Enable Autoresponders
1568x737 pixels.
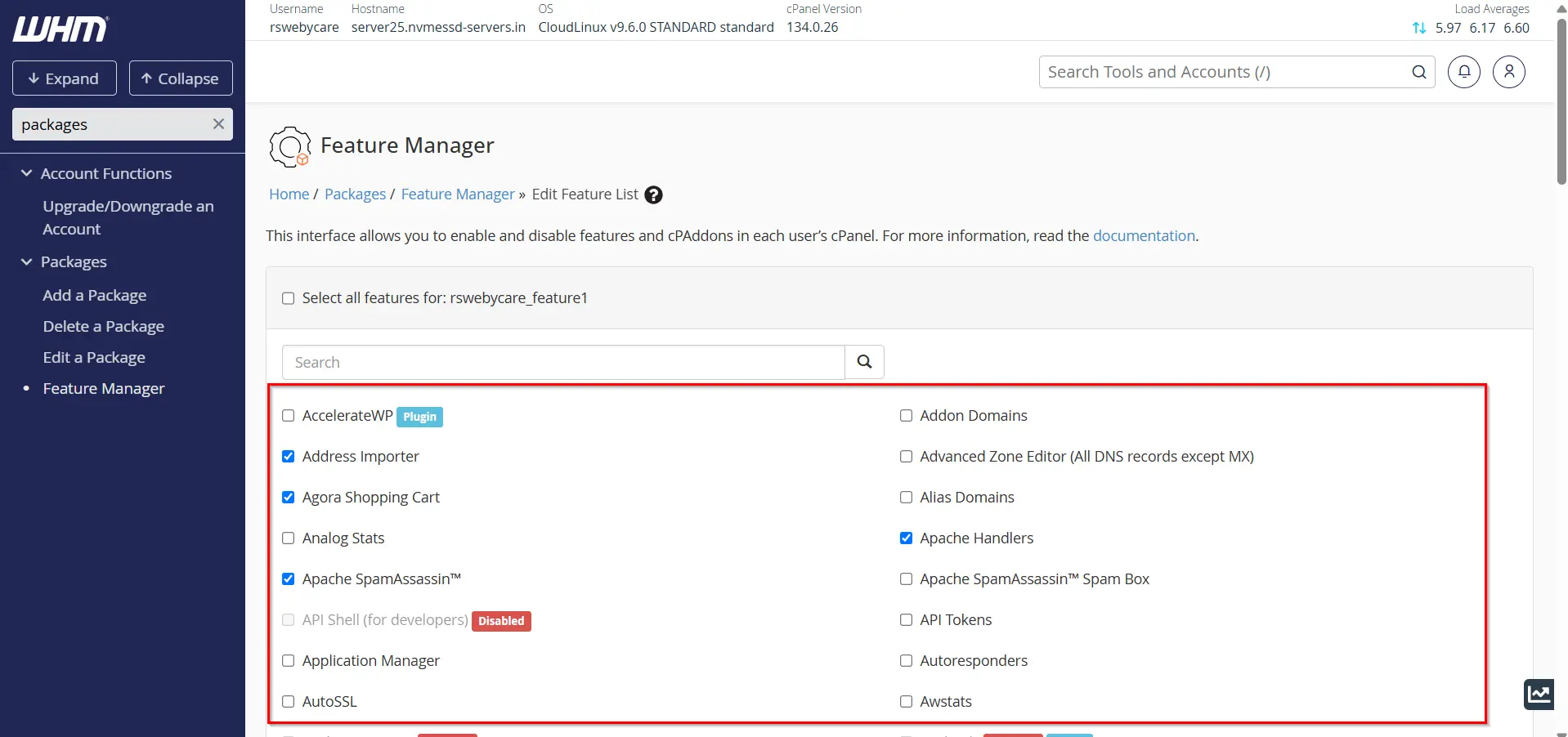tap(906, 661)
